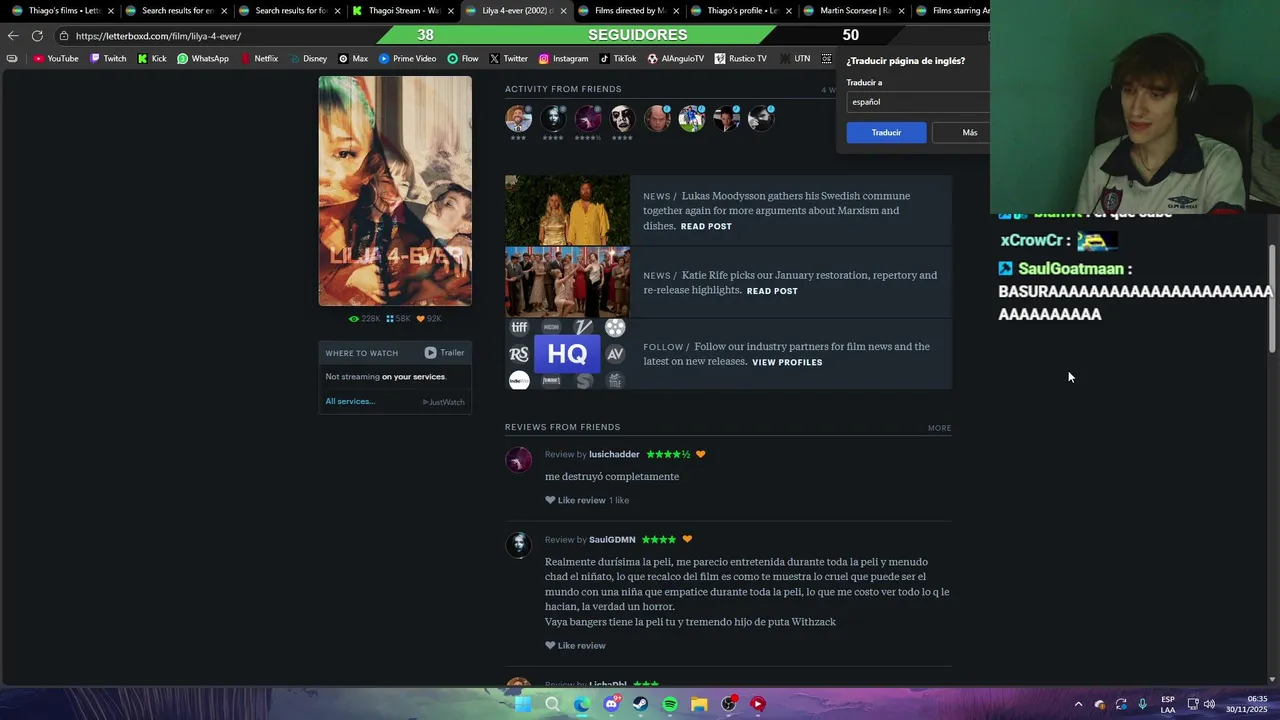The height and width of the screenshot is (720, 1280).
Task: Open the Rustico TV bookmark
Action: [x=741, y=59]
